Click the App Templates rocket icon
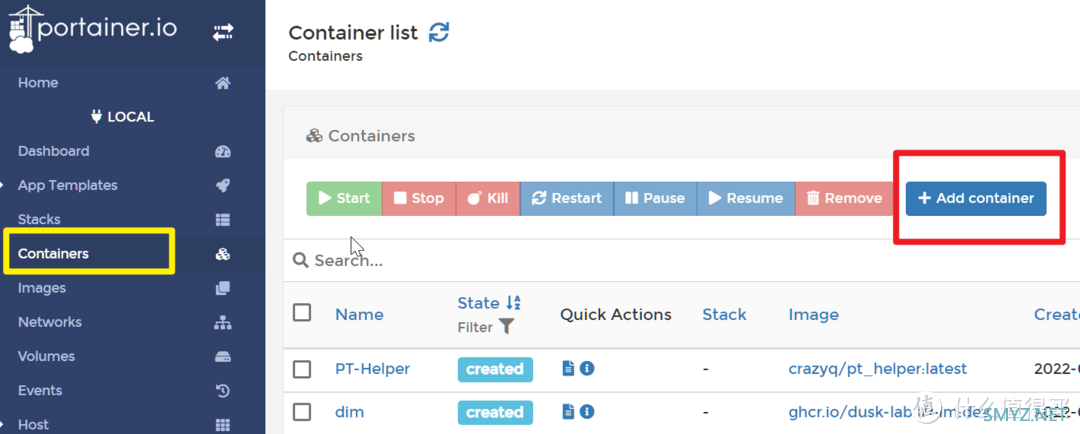Screen dimensions: 1080x434 pyautogui.click(x=223, y=186)
